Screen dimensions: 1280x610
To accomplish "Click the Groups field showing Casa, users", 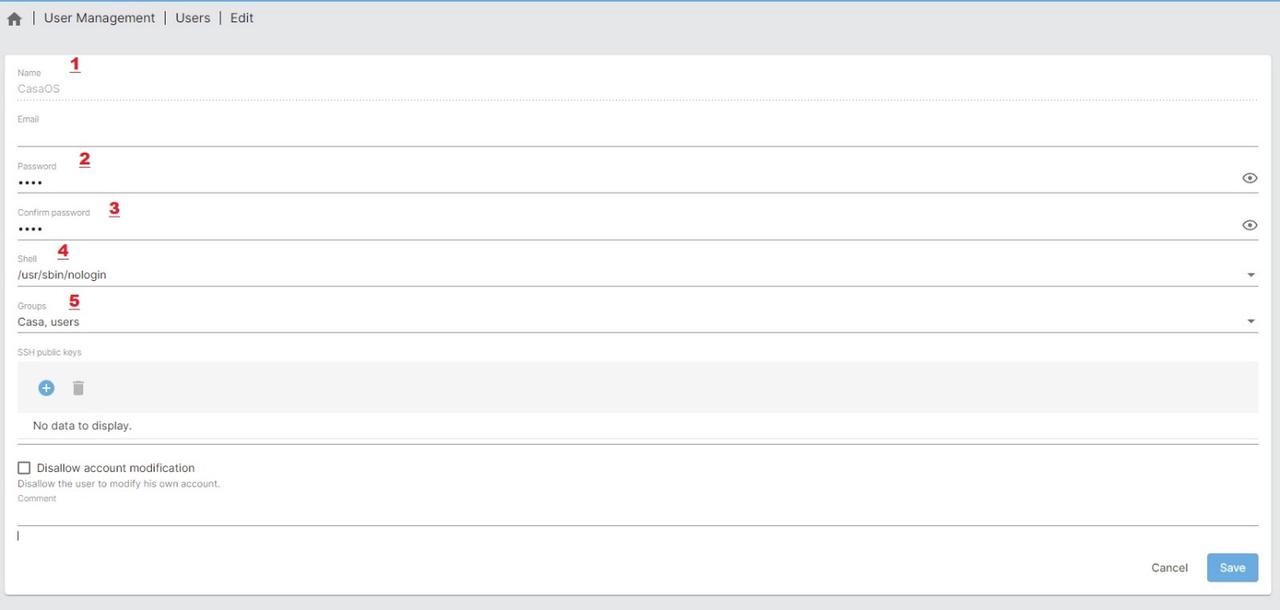I will point(400,321).
